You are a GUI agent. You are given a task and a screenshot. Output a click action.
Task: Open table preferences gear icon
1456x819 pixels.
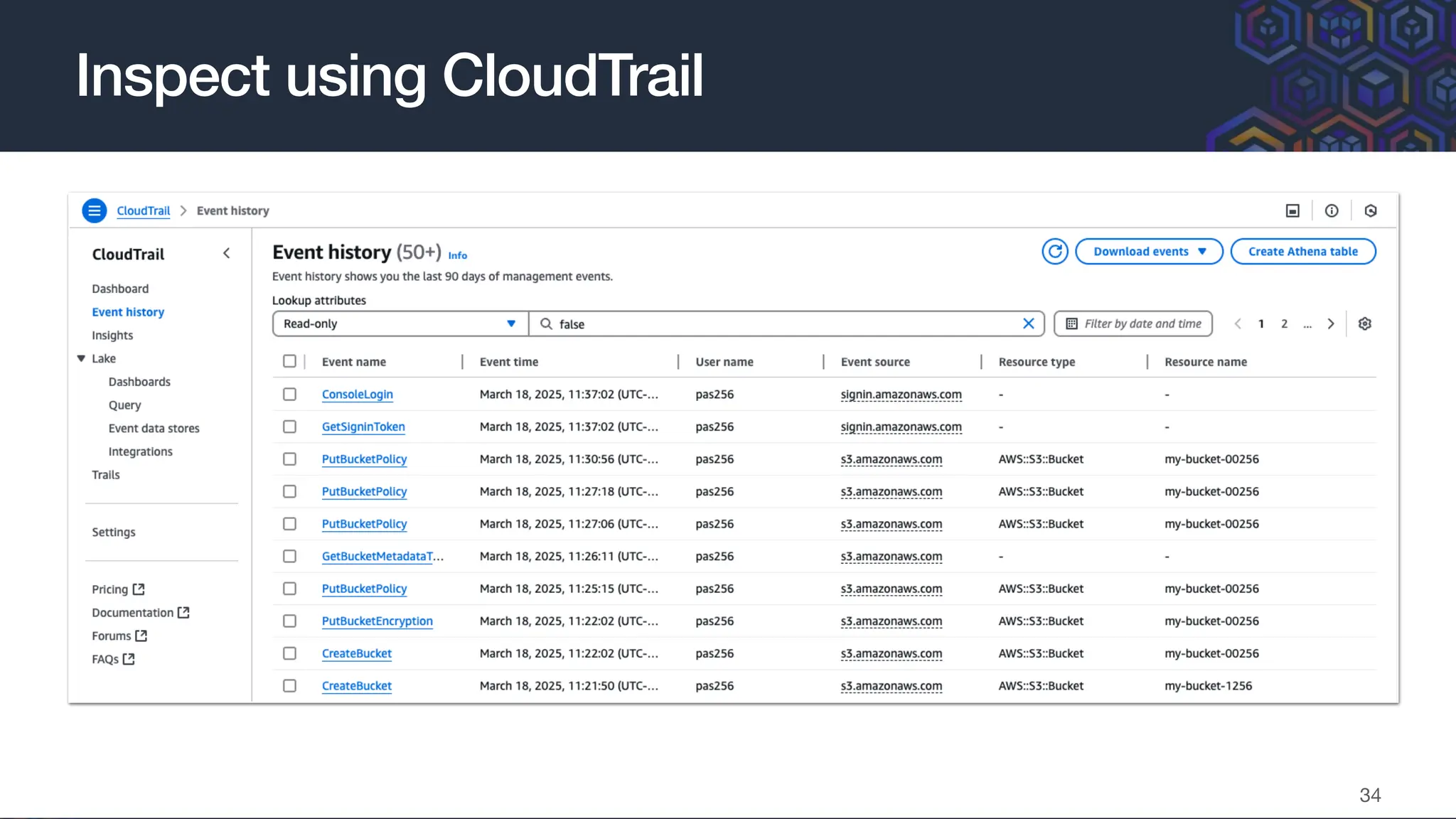tap(1364, 323)
